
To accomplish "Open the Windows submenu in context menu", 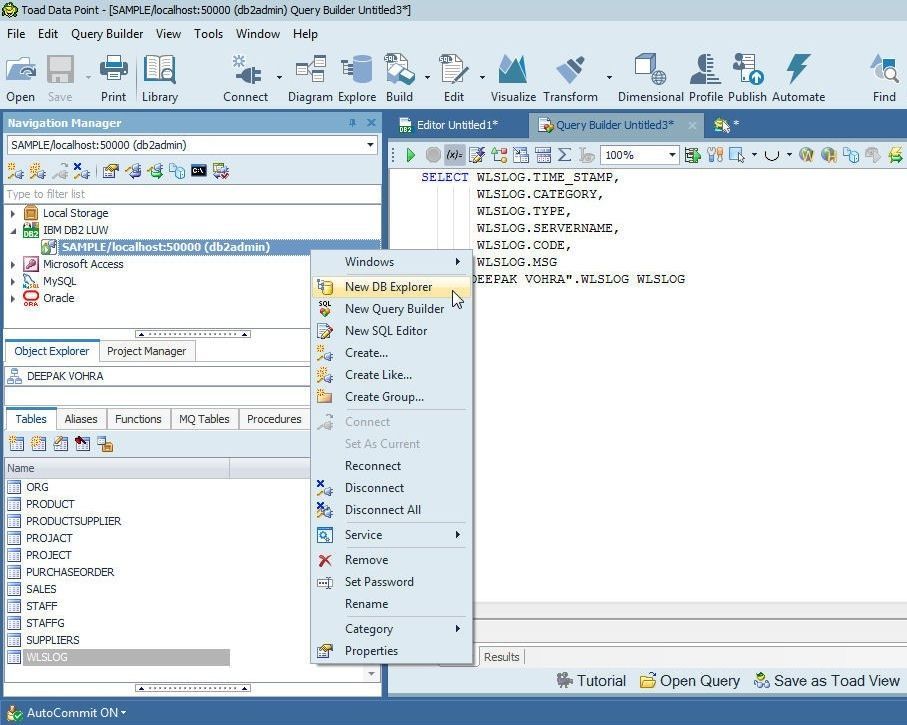I will (x=392, y=262).
